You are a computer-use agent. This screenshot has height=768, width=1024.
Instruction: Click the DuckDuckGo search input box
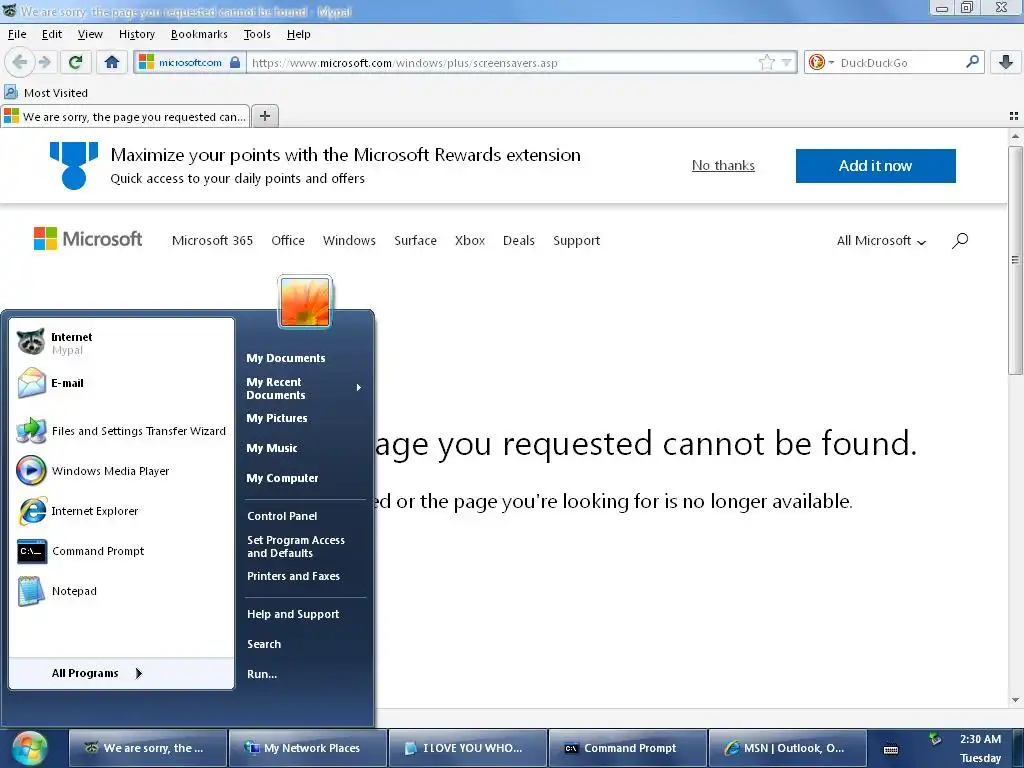(900, 63)
